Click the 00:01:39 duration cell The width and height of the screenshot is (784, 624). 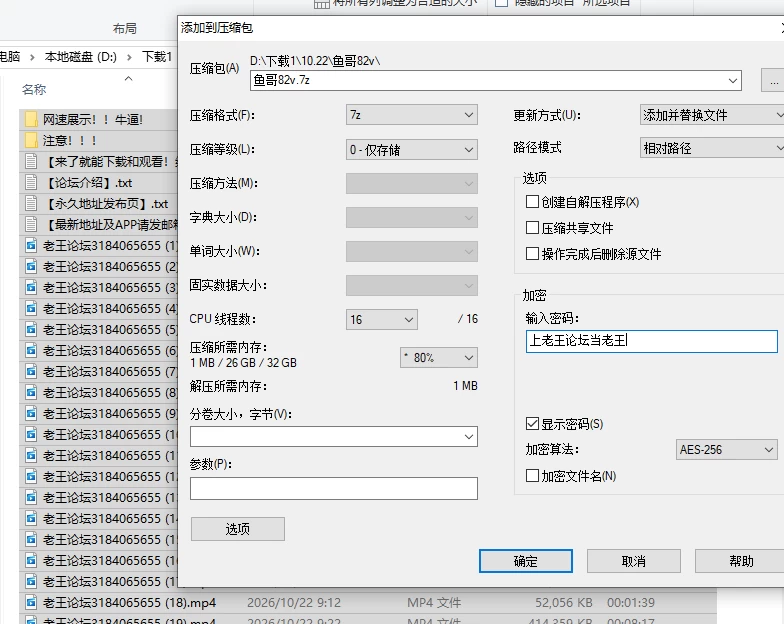630,602
